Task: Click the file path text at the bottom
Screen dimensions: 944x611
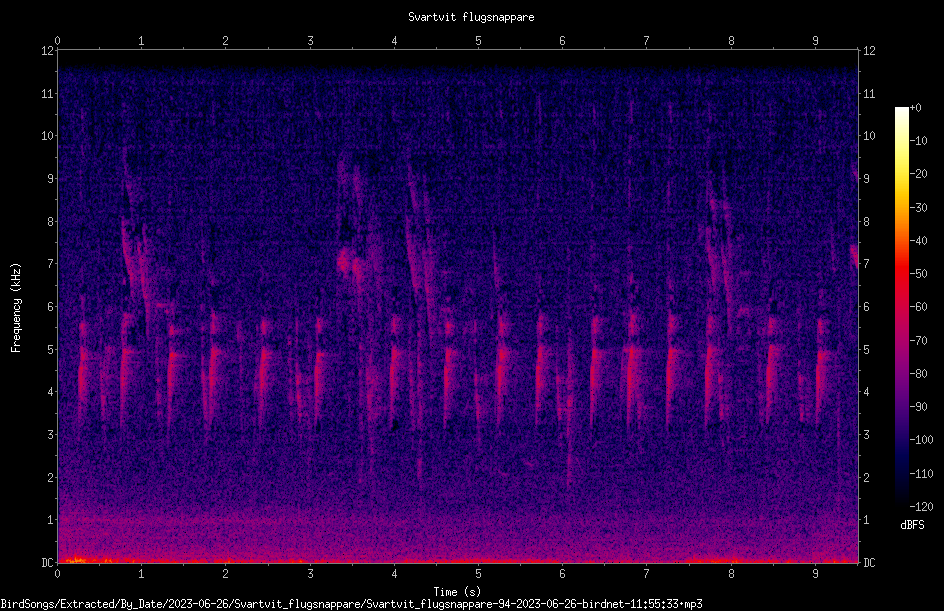Action: click(351, 604)
